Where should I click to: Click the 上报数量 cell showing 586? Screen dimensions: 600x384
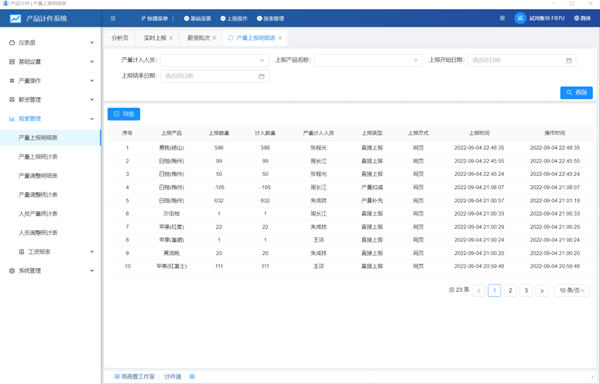(x=219, y=148)
